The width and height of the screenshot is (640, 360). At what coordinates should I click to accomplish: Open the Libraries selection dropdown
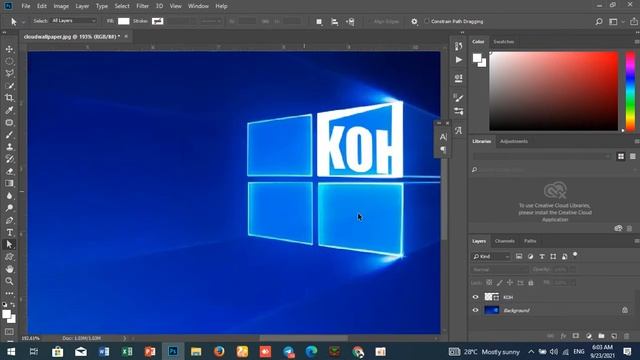pos(542,156)
